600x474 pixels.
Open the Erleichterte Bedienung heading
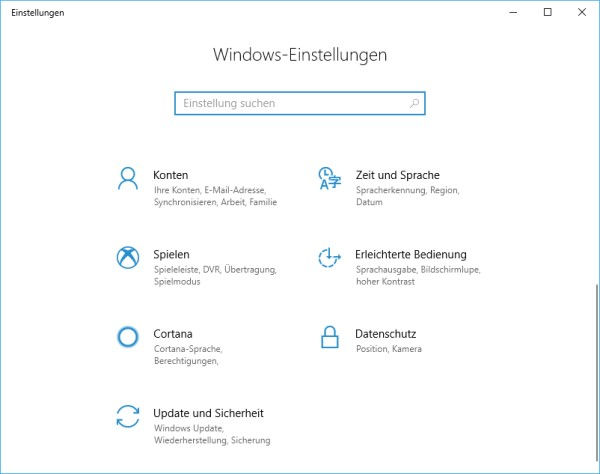411,254
